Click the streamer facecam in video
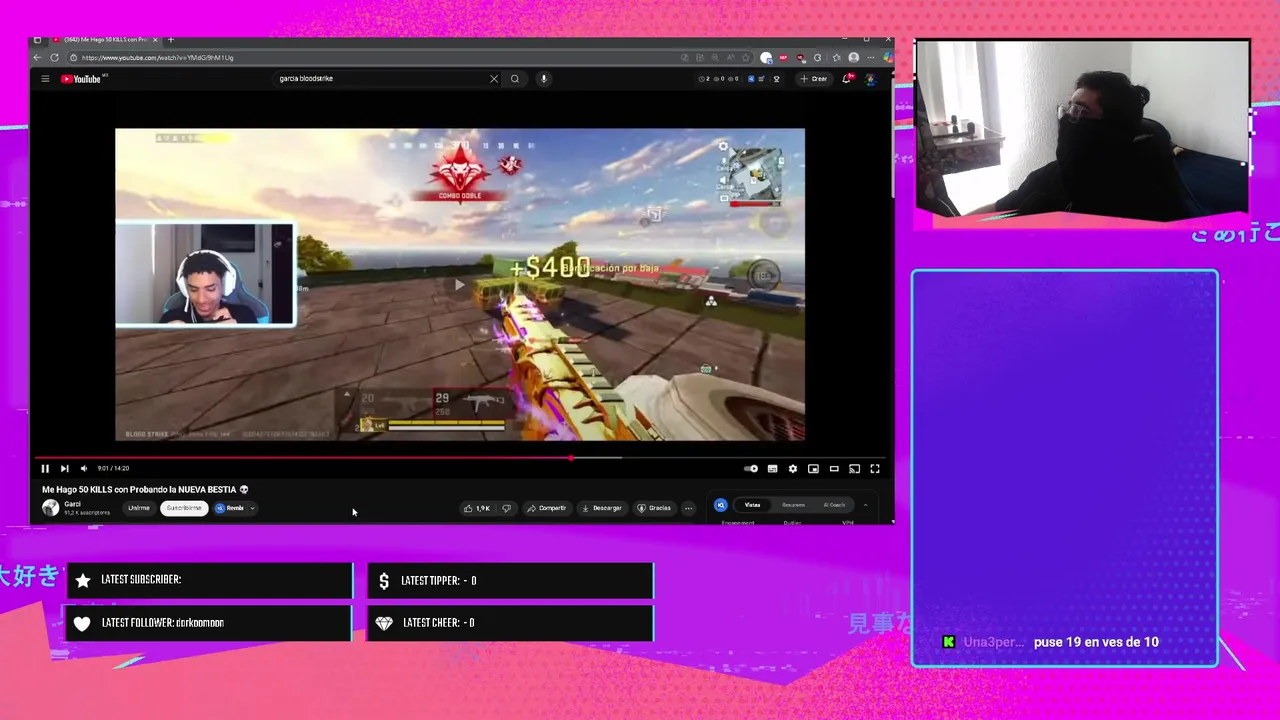The height and width of the screenshot is (720, 1280). [x=205, y=275]
